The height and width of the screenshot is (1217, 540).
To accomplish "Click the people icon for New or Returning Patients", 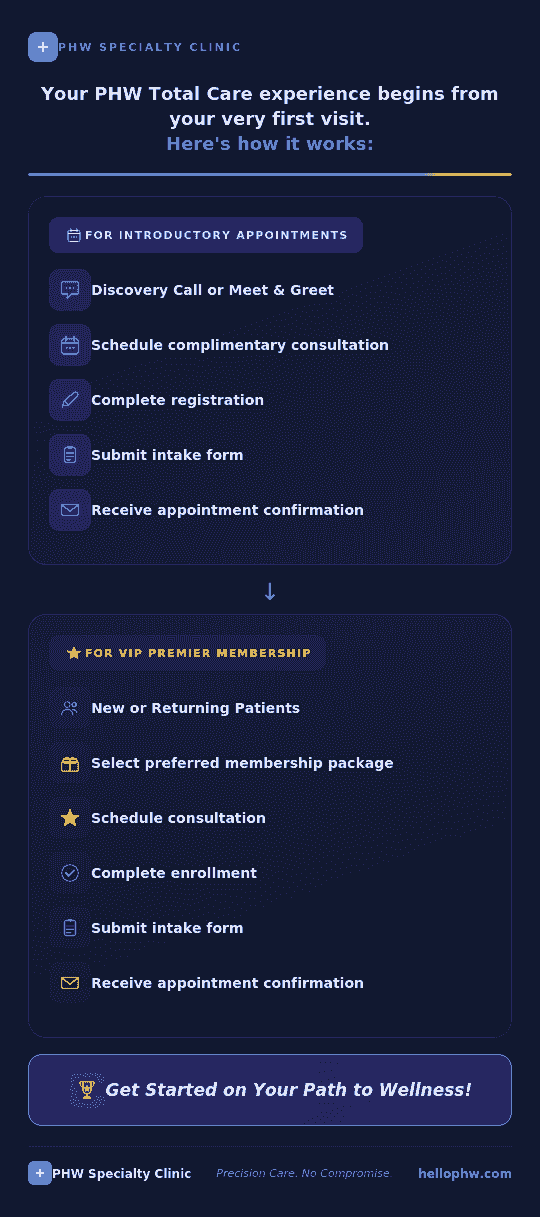I will (x=70, y=708).
